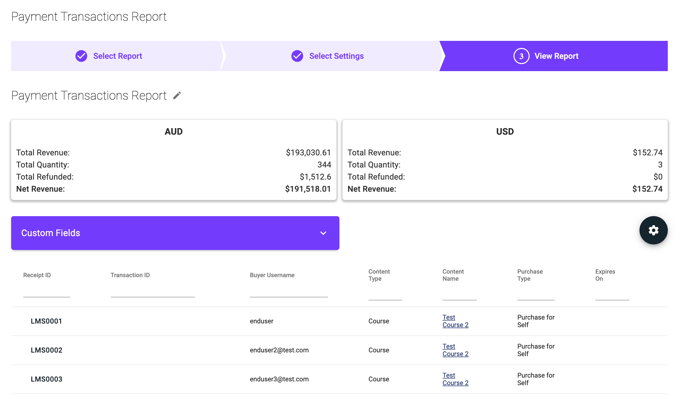Click buyer username enduser

[x=262, y=321]
